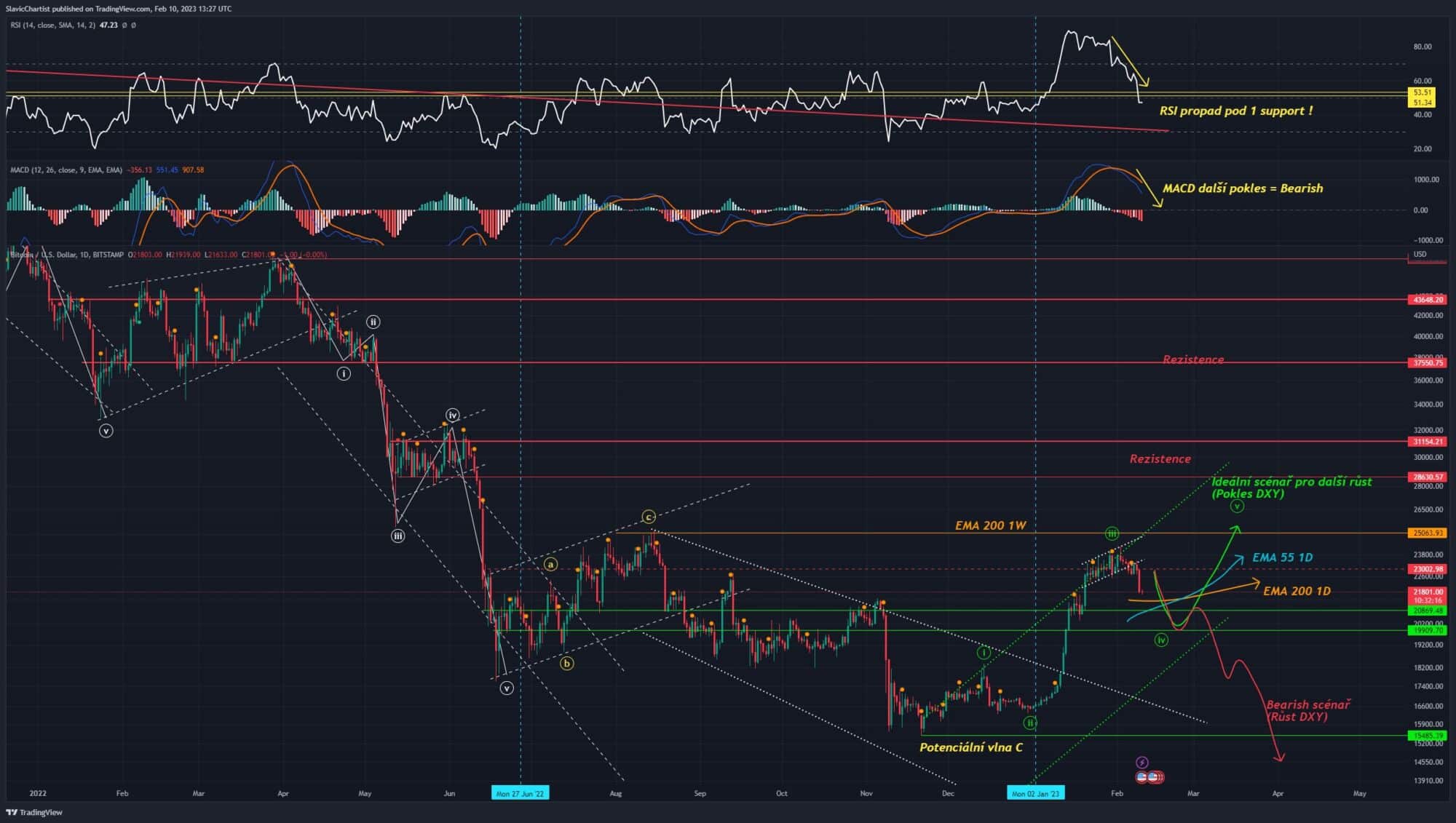Click the green wave (iv) circled label
Screen dimensions: 1456x823
1161,640
